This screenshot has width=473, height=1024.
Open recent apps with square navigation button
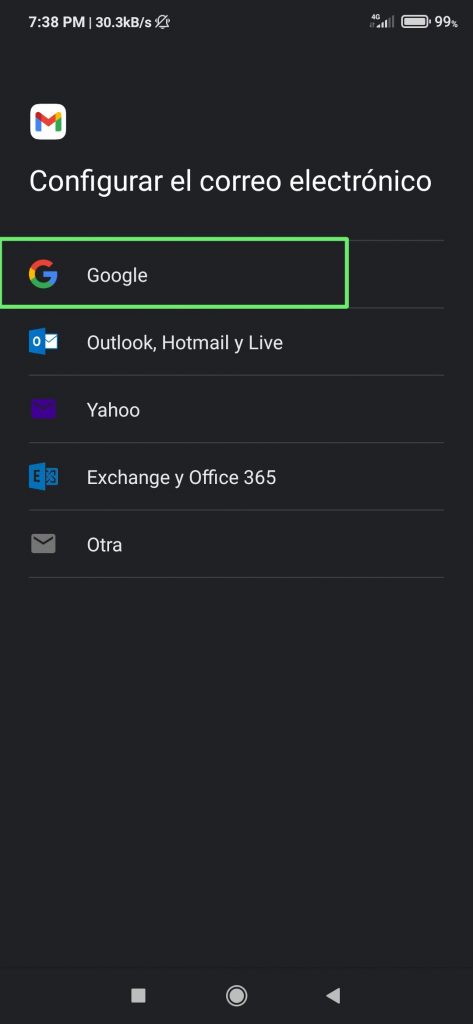click(x=138, y=995)
